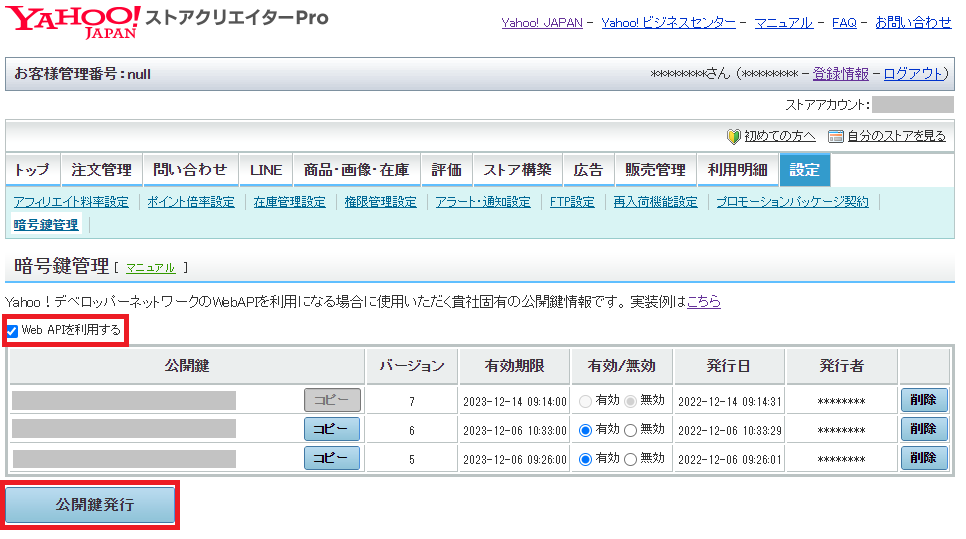Click the Yahoo! JAPAN logo

[x=73, y=22]
